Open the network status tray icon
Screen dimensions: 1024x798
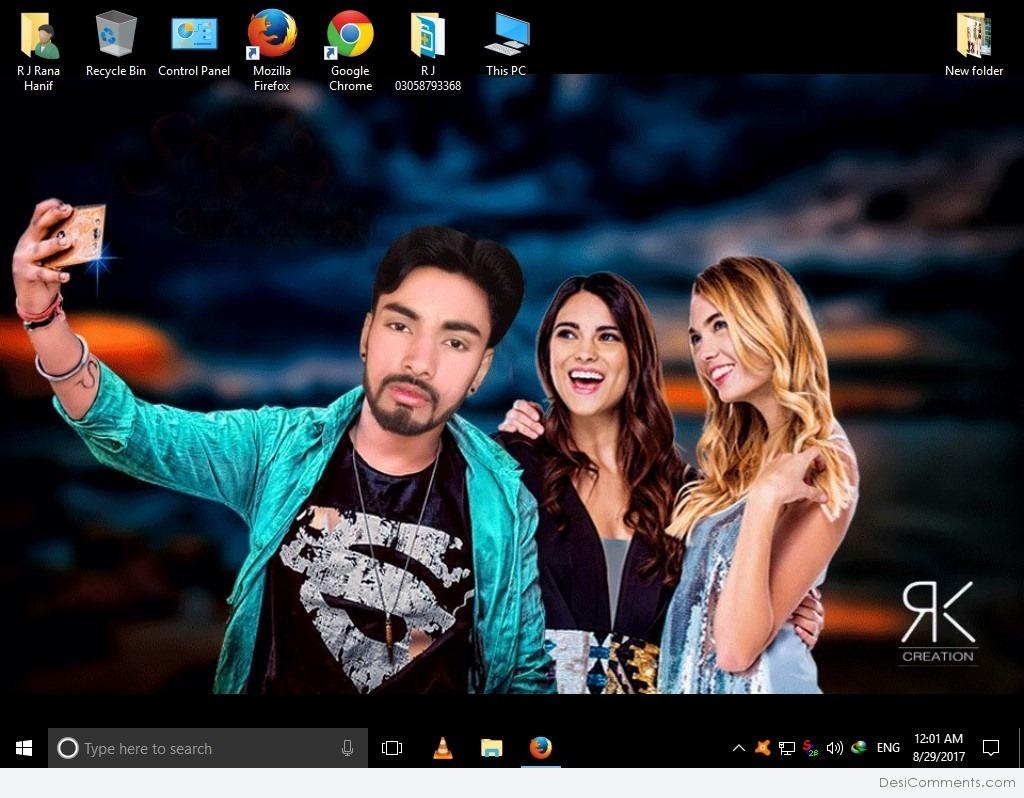point(787,748)
